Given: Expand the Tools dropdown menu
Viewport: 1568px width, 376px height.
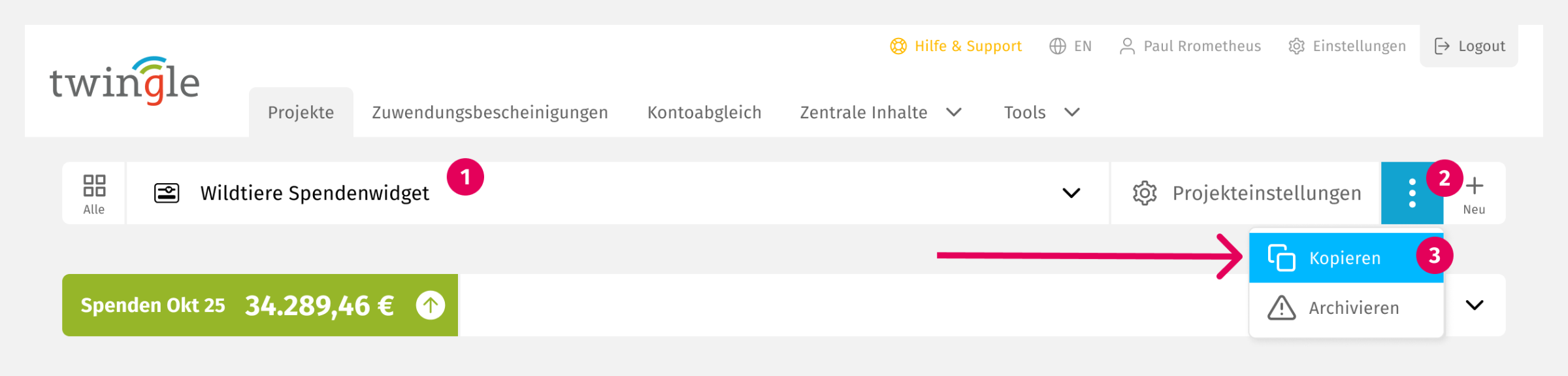Looking at the screenshot, I should pos(1041,112).
